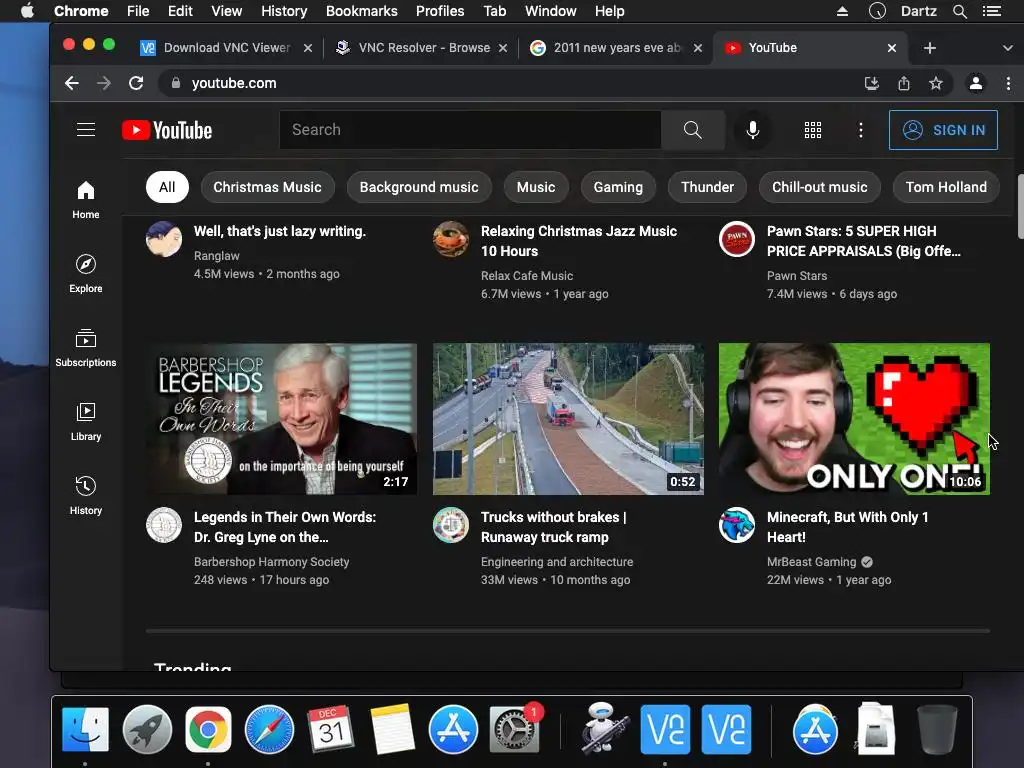The height and width of the screenshot is (768, 1024).
Task: Play the runaway truck ramp thumbnail
Action: (x=568, y=419)
